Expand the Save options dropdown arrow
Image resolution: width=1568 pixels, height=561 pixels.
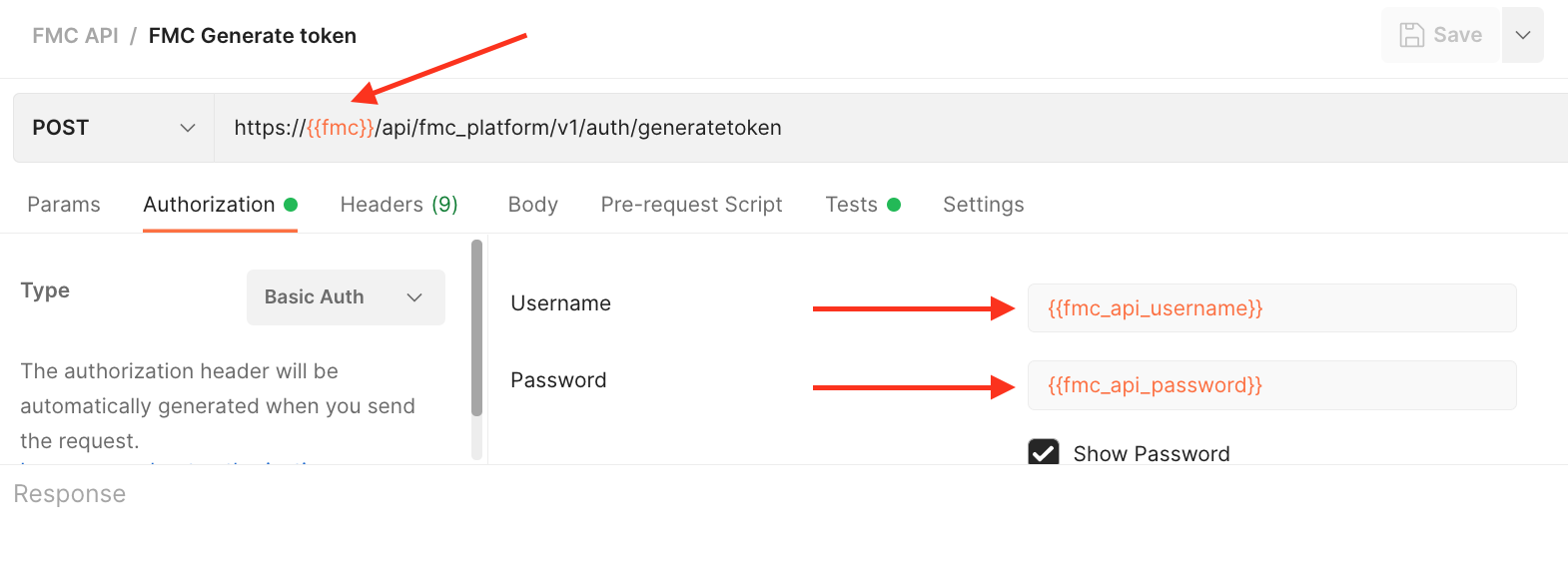click(x=1523, y=35)
